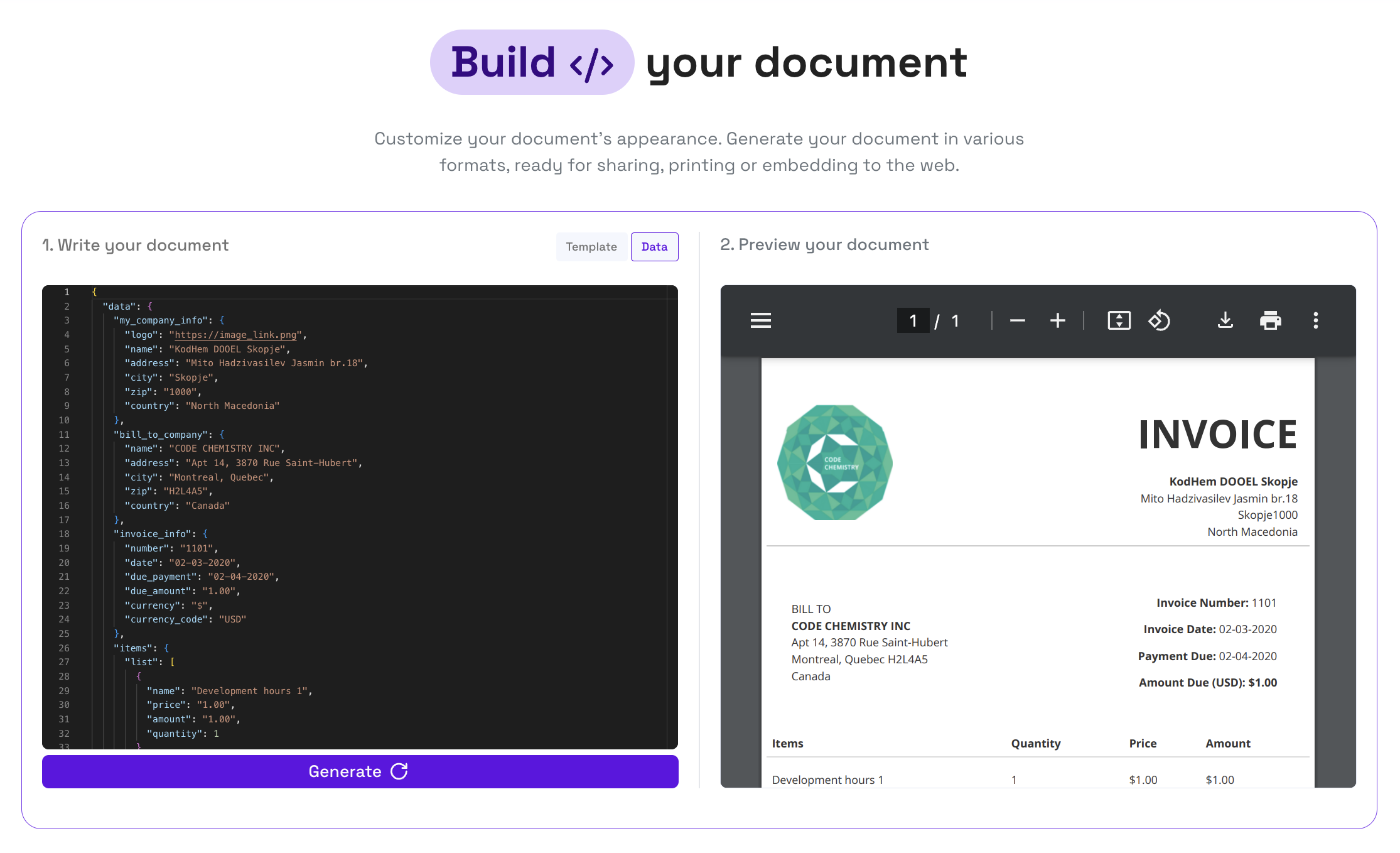
Task: Click "Amount Due (USD): $1.00" in preview
Action: click(x=1207, y=683)
